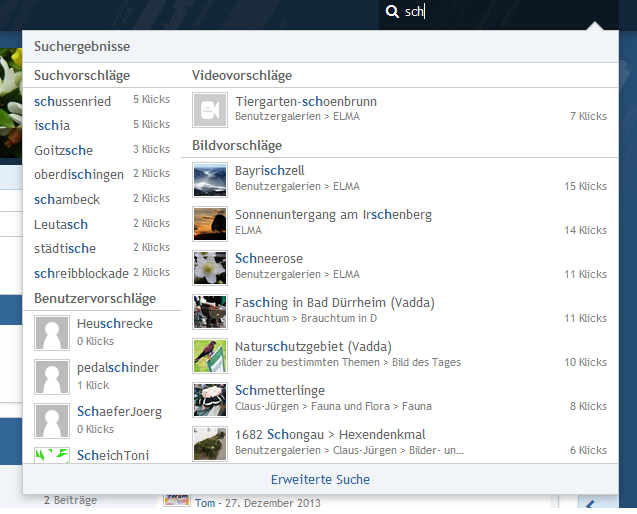The width and height of the screenshot is (637, 514).
Task: Select search suggestion schussenried
Action: tap(72, 101)
